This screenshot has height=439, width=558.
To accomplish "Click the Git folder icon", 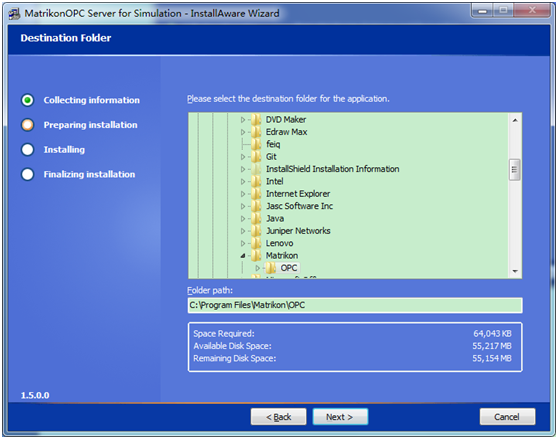I will 256,157.
